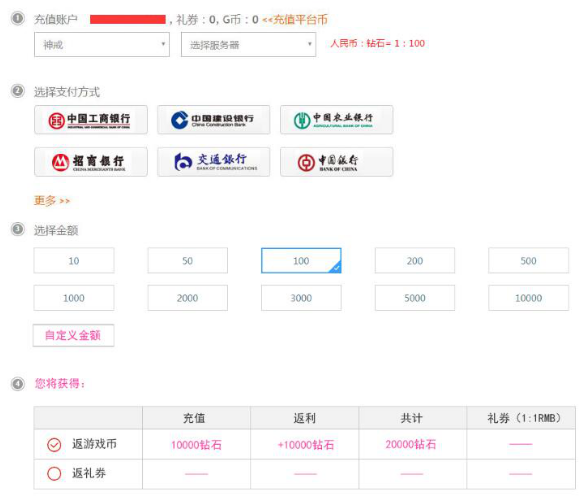Screen dimensions: 586x499
Task: Select 招商银行 Merchants Bank logo
Action: 91,162
